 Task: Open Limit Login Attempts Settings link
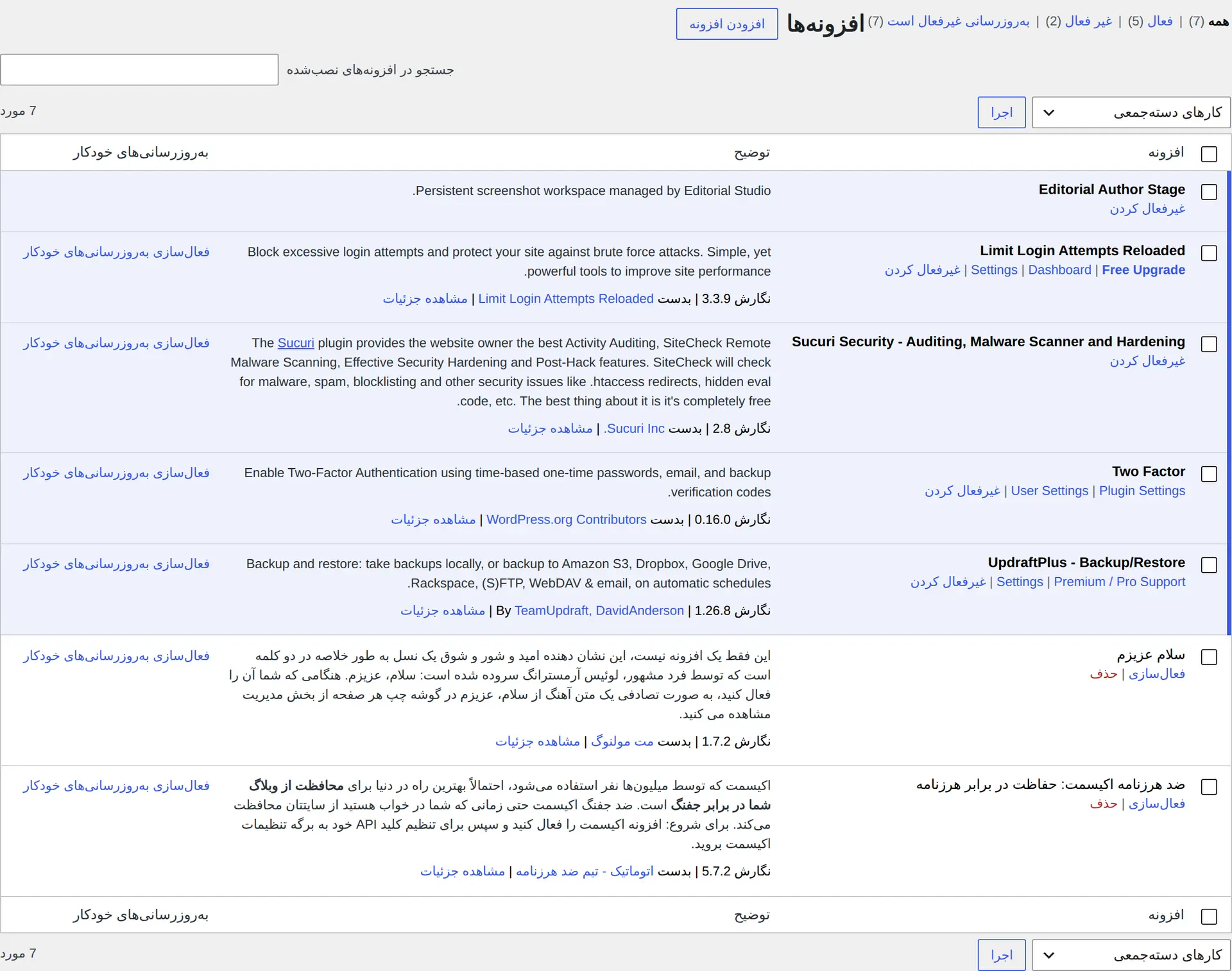pos(994,270)
